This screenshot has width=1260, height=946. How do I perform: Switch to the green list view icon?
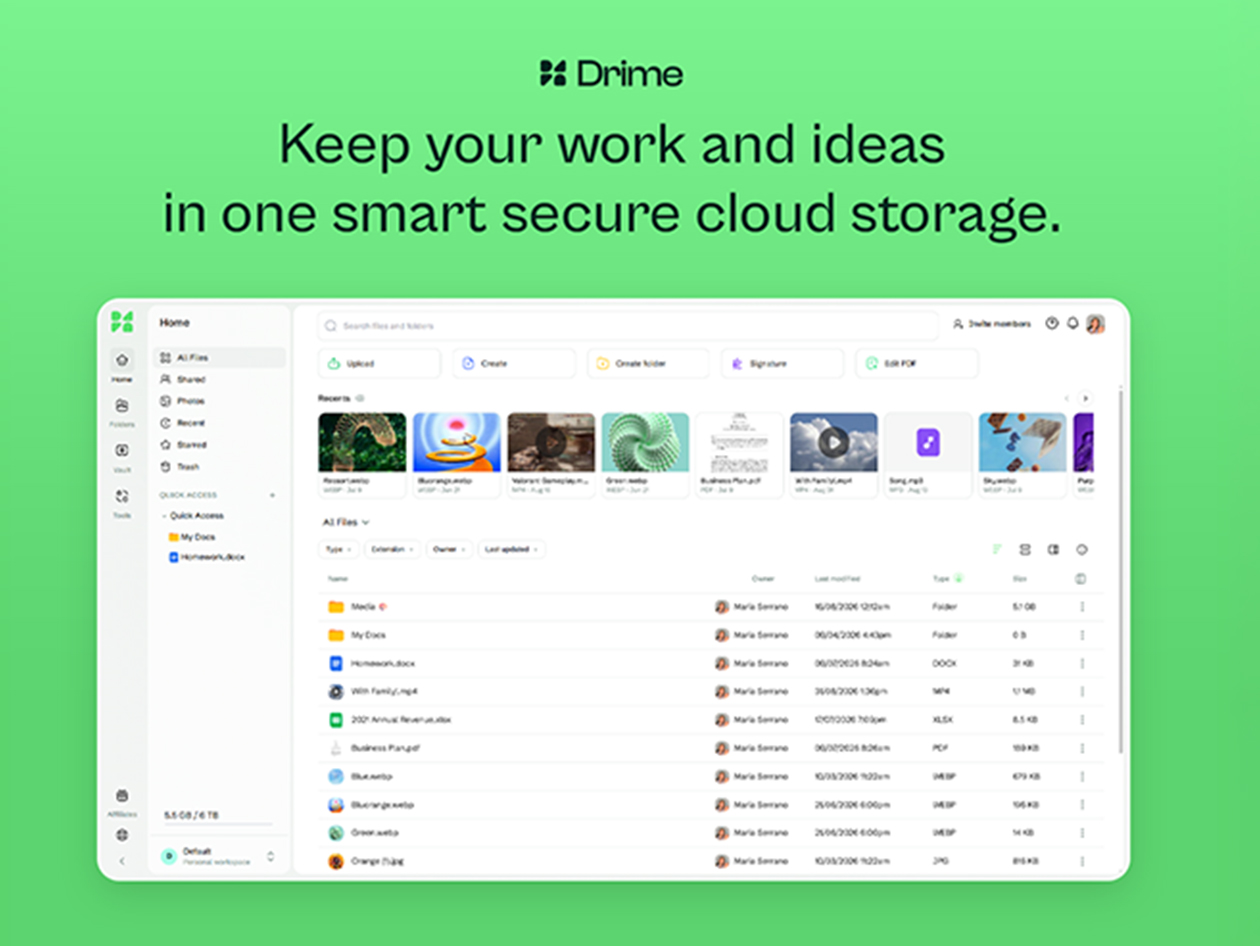point(997,549)
